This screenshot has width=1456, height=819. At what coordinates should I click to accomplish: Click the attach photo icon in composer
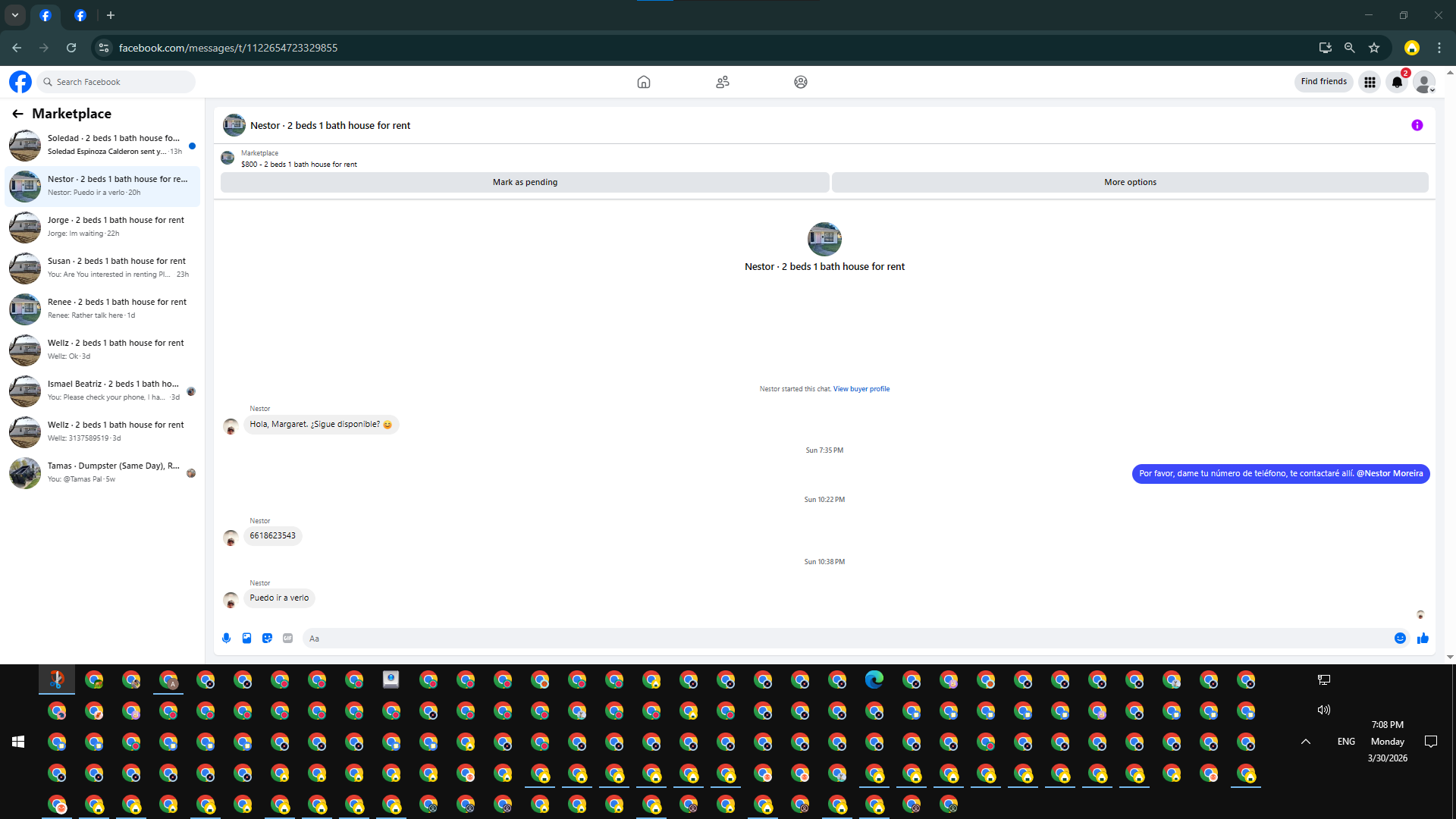pos(246,639)
